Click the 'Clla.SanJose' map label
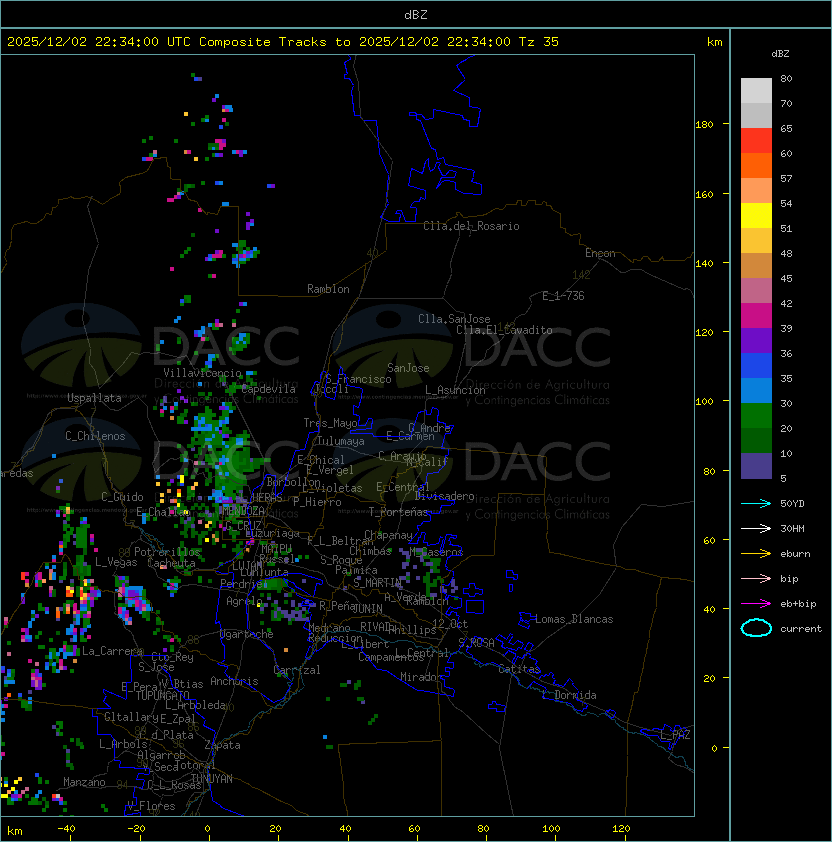The image size is (832, 842). 454,319
